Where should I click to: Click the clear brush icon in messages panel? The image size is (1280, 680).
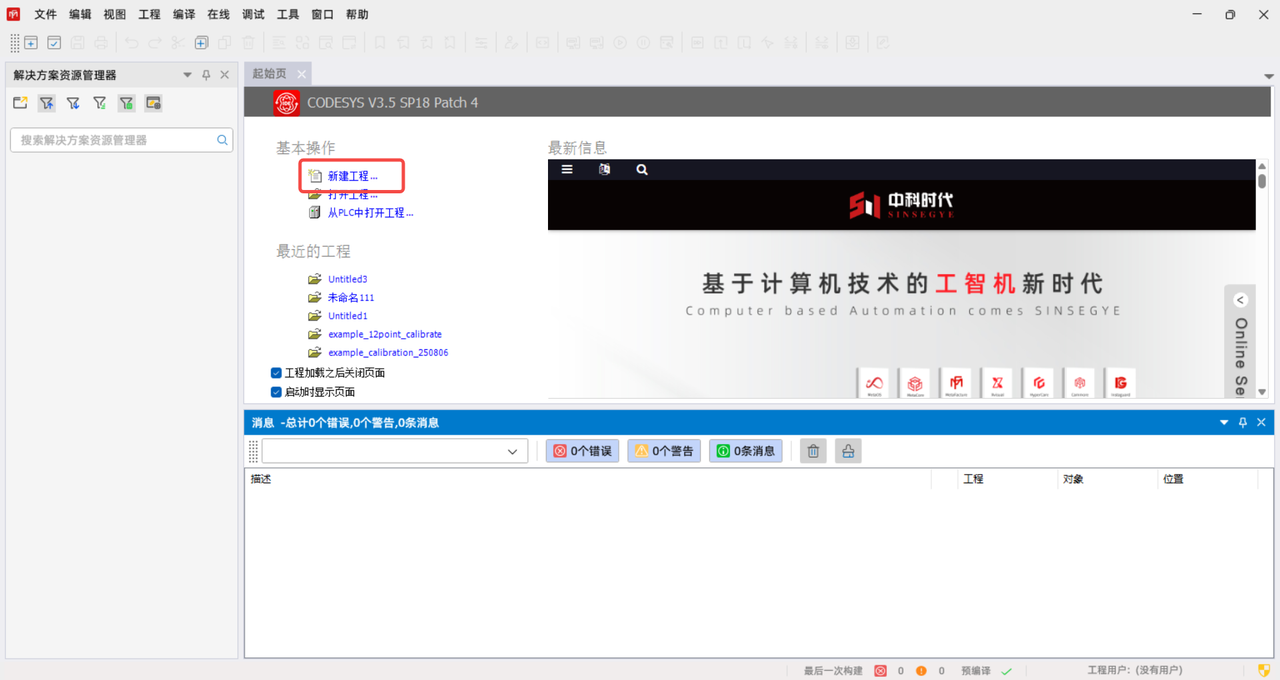coord(848,451)
